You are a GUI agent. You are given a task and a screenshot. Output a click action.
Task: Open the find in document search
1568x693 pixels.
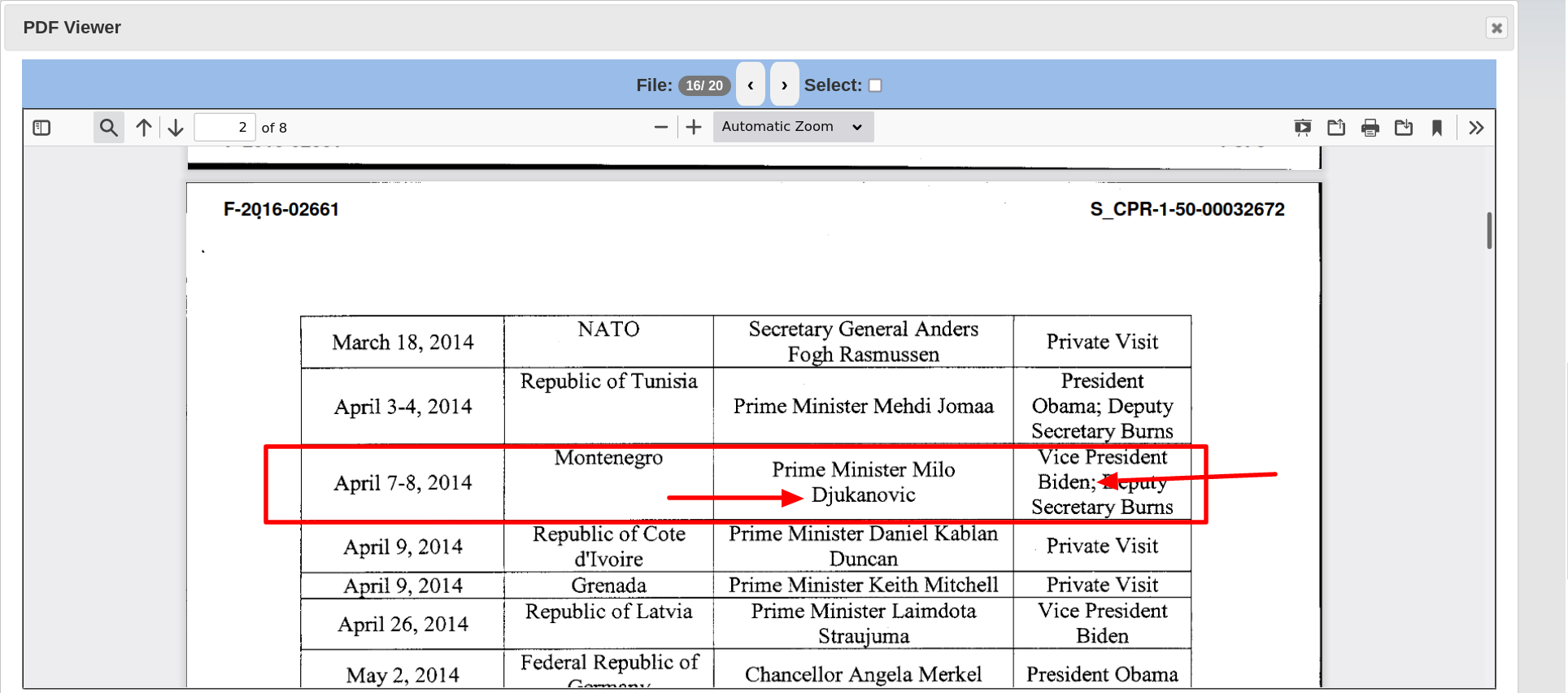(x=108, y=128)
